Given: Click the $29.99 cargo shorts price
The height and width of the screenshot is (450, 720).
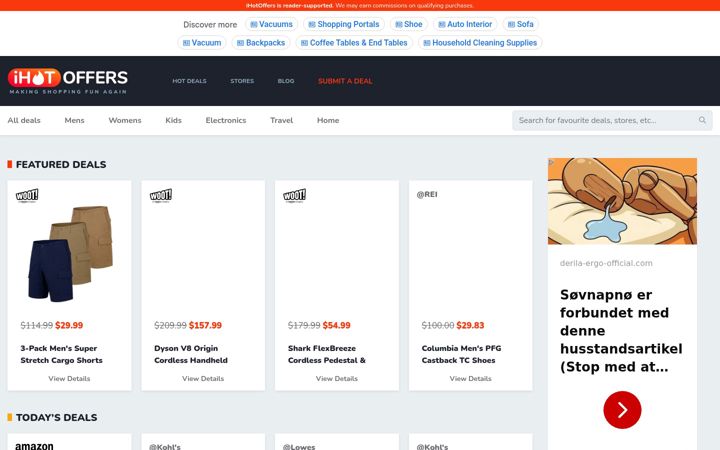Looking at the screenshot, I should (69, 326).
